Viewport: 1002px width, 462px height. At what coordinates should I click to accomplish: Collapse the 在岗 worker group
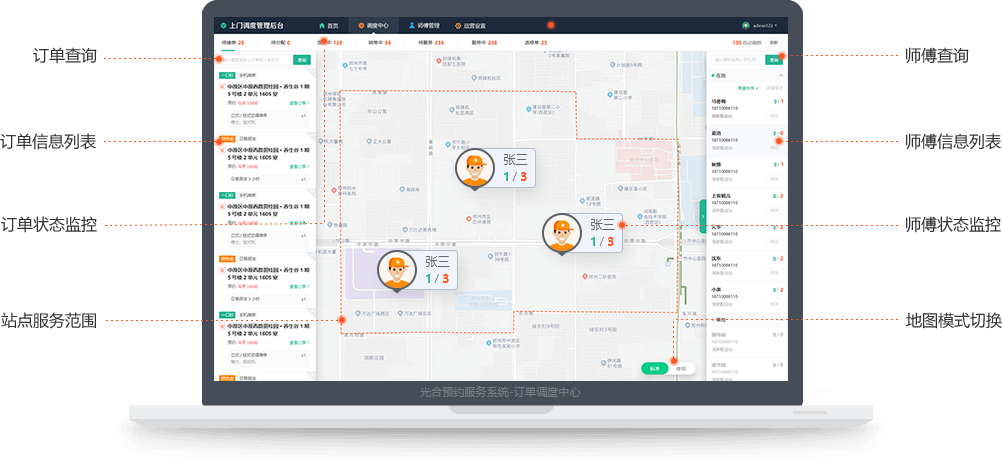tap(780, 75)
